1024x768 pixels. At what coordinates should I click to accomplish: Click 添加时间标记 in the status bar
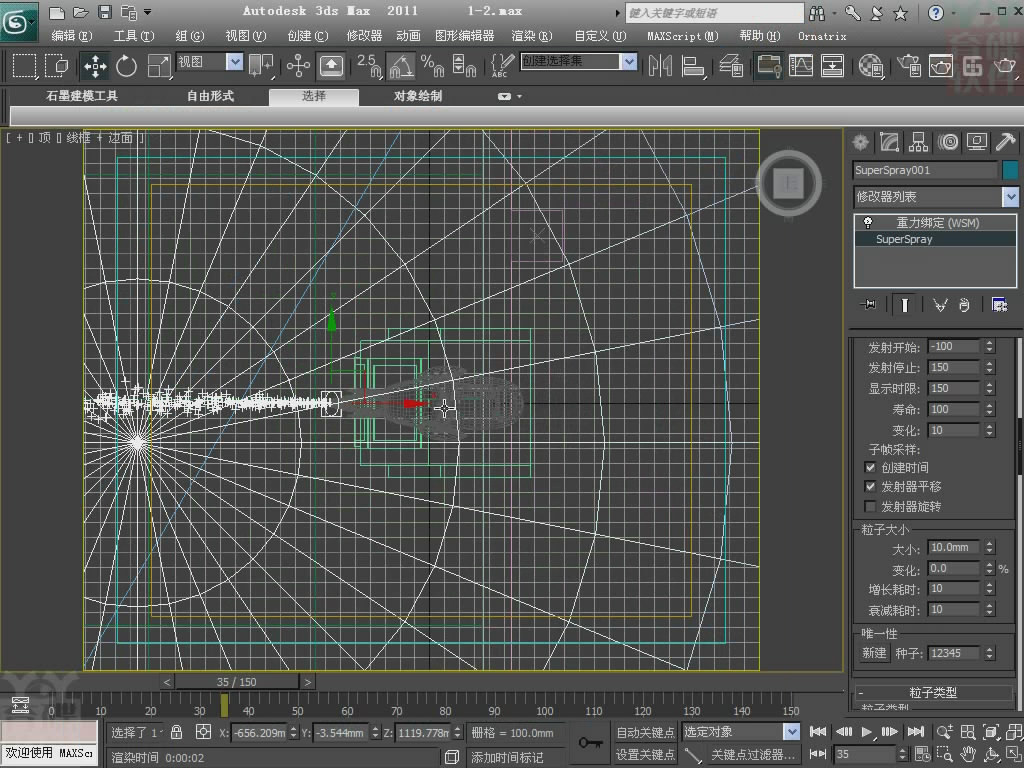point(507,758)
